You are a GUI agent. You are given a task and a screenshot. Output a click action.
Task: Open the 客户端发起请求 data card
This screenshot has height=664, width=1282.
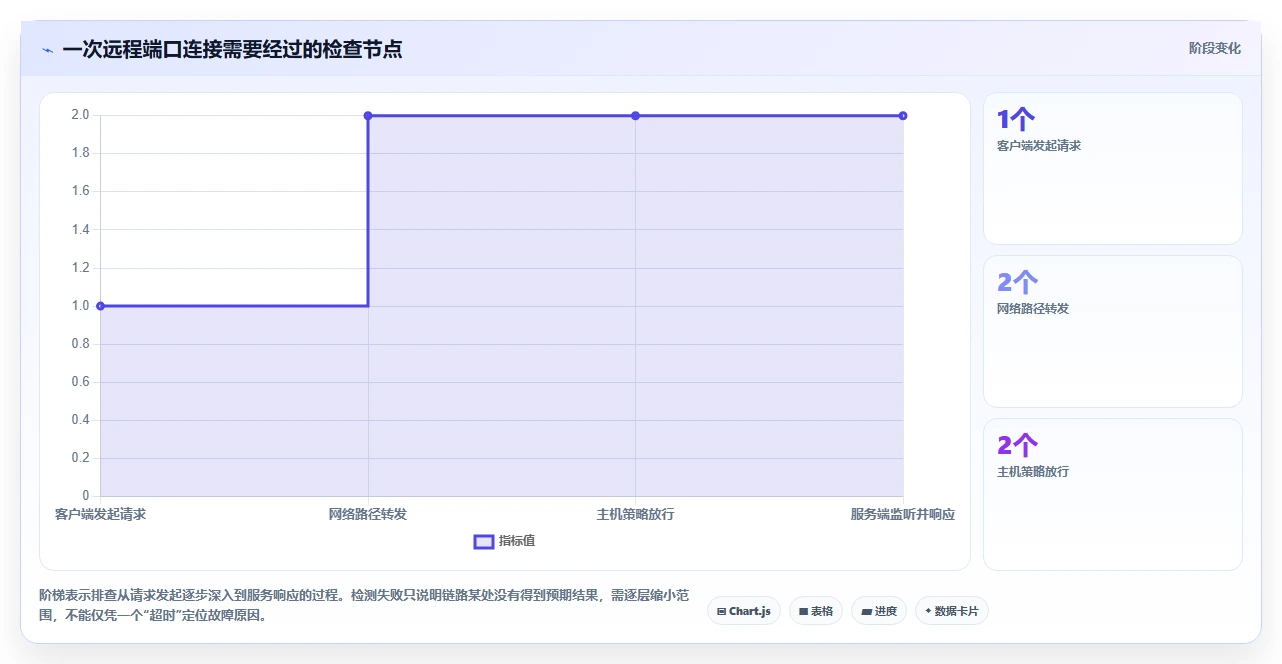tap(1113, 169)
